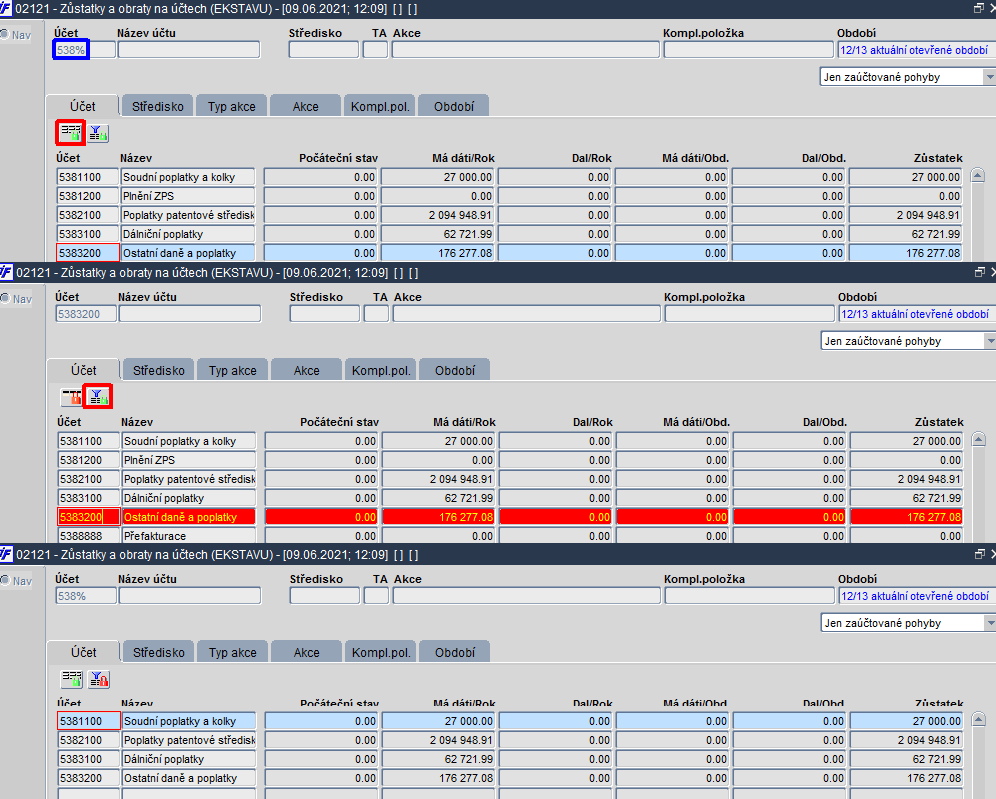996x799 pixels.
Task: Select the Nav radio button in top window
Action: (x=4, y=34)
